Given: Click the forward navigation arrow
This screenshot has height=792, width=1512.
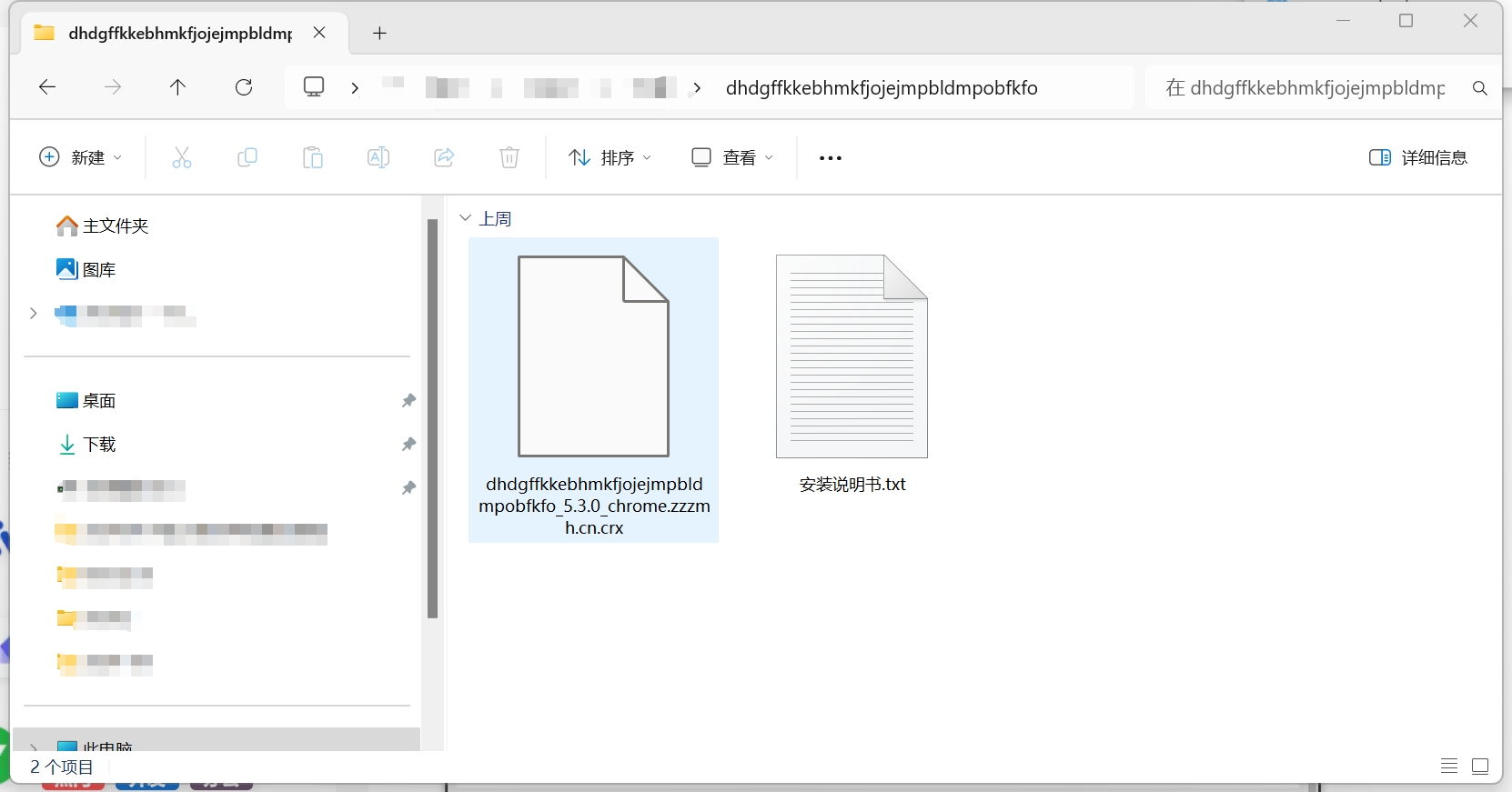Looking at the screenshot, I should point(113,87).
